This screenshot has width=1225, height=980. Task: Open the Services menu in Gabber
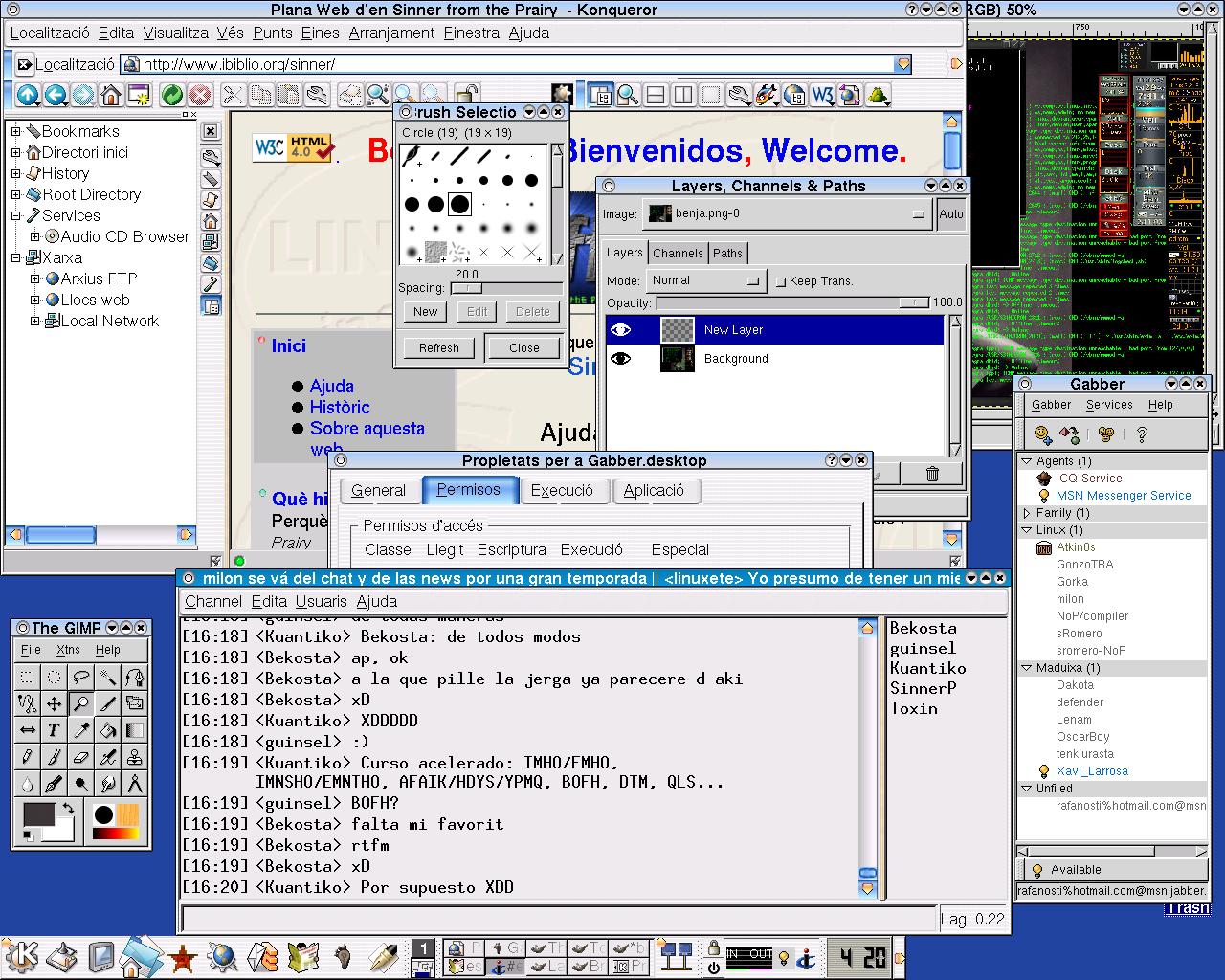[x=1109, y=405]
